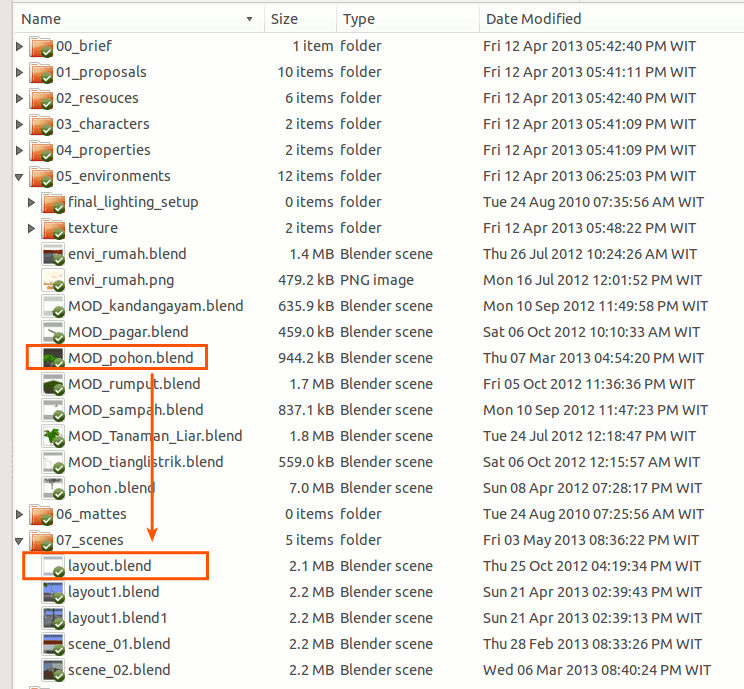Viewport: 744px width, 689px height.
Task: Click the 7.0 MB size of pohon .blend
Action: pos(311,488)
